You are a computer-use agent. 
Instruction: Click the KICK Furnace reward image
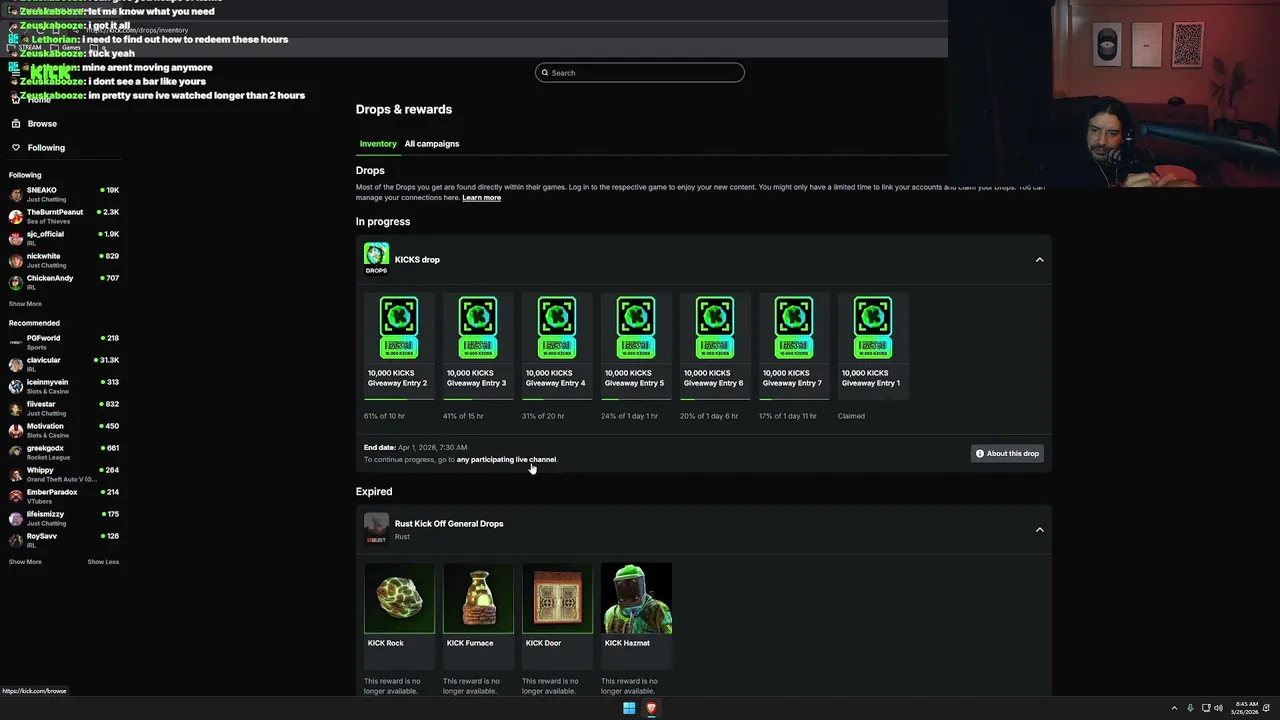(478, 598)
